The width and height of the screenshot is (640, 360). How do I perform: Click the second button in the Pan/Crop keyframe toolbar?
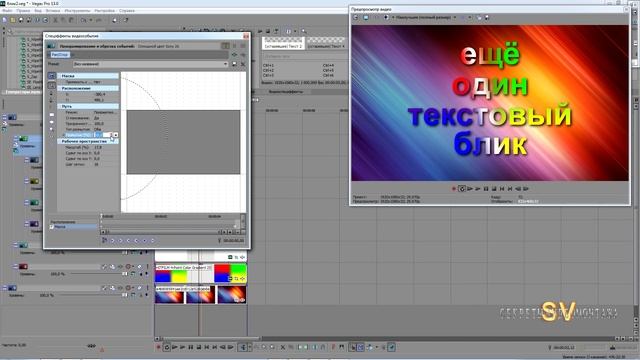113,241
